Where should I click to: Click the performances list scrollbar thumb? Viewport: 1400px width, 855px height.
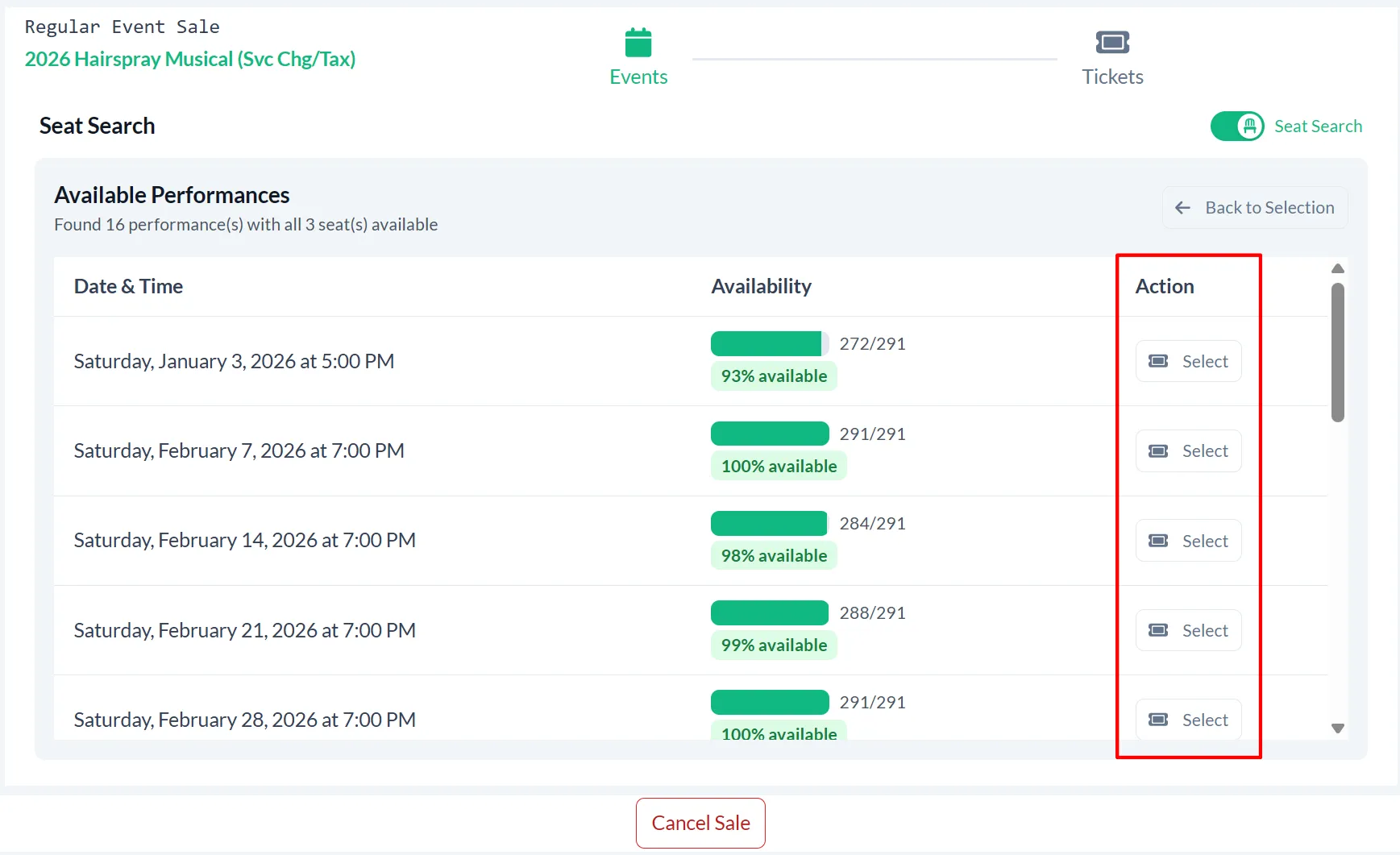click(1338, 352)
